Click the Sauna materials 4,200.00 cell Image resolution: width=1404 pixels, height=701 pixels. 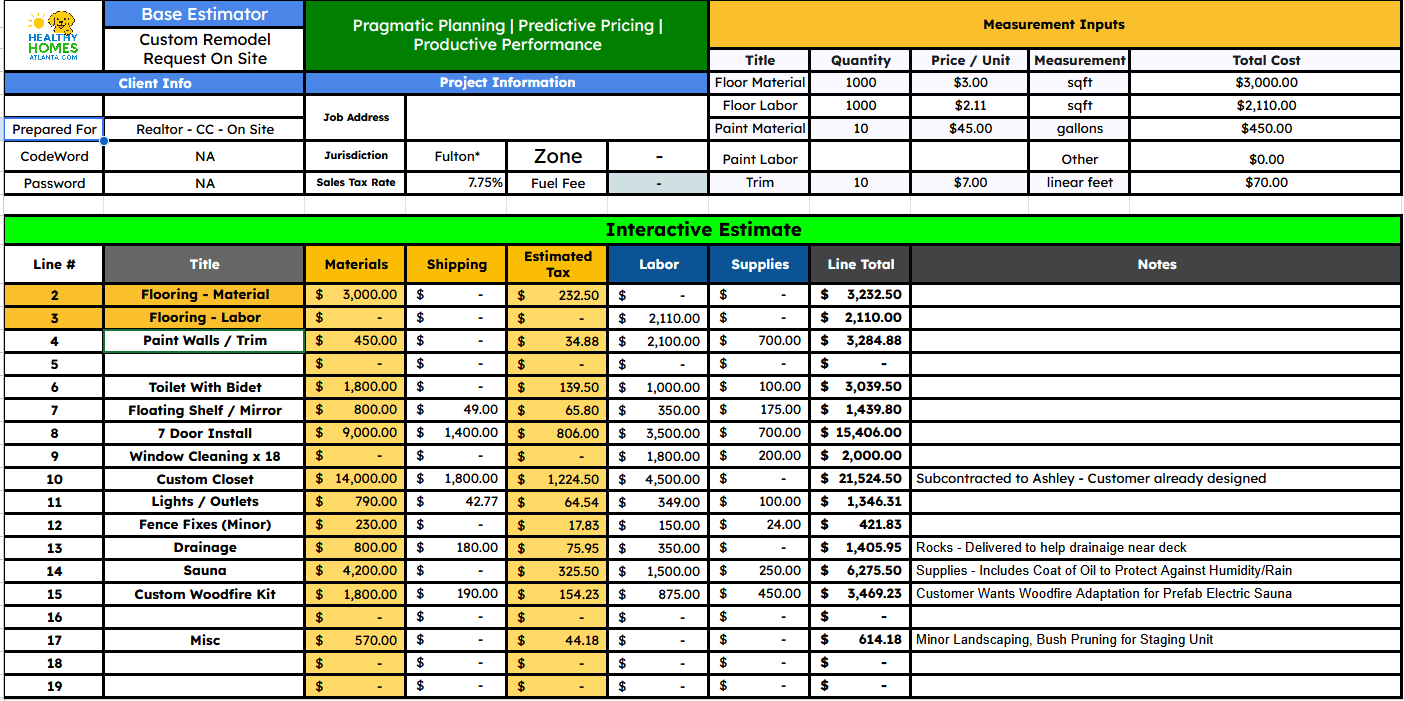pyautogui.click(x=356, y=571)
